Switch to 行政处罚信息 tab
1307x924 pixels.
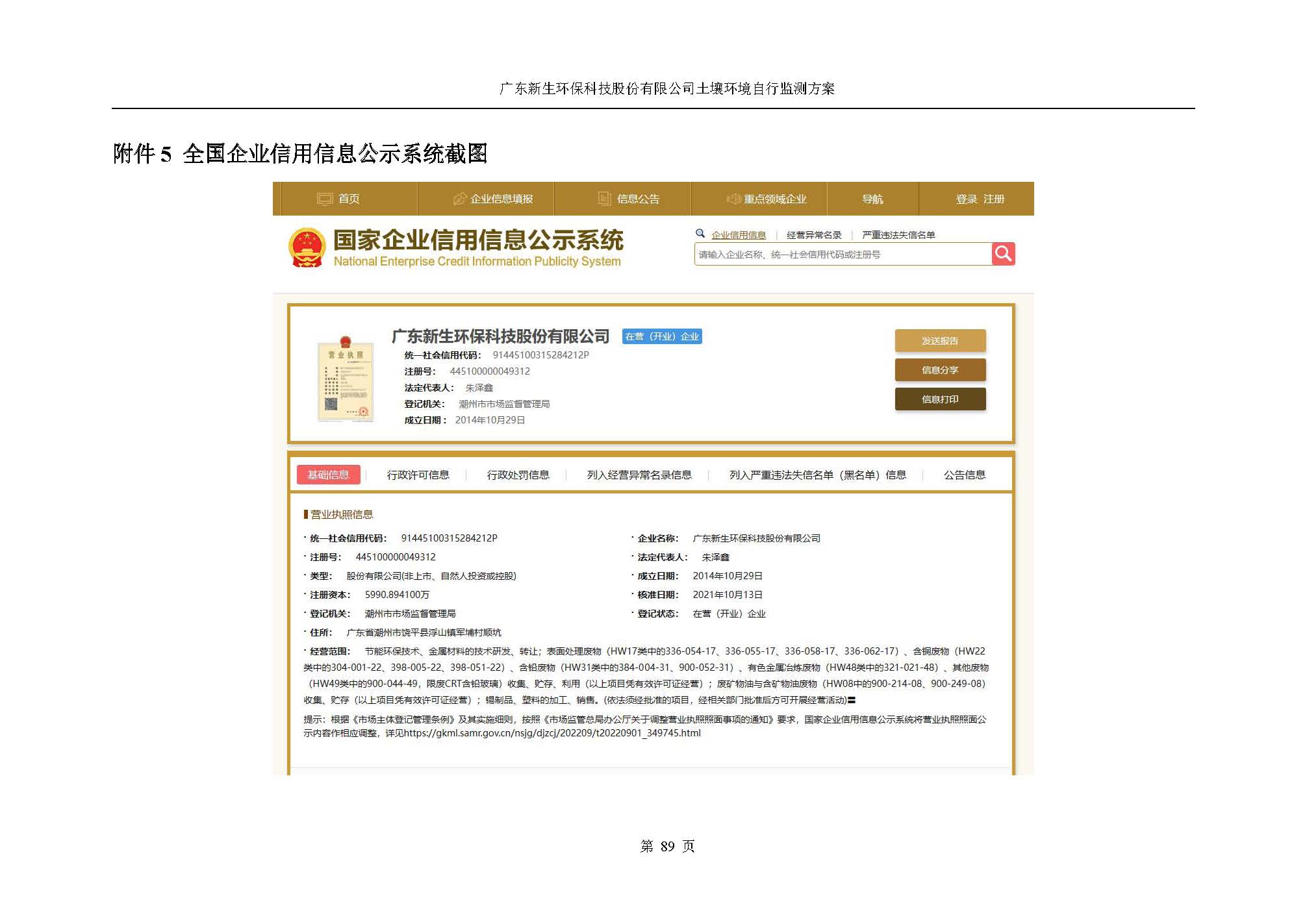[518, 475]
